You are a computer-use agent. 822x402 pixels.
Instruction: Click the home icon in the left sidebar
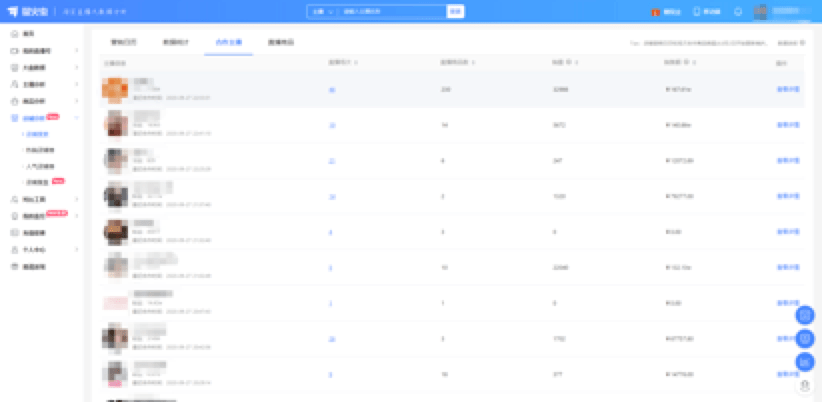click(x=13, y=33)
